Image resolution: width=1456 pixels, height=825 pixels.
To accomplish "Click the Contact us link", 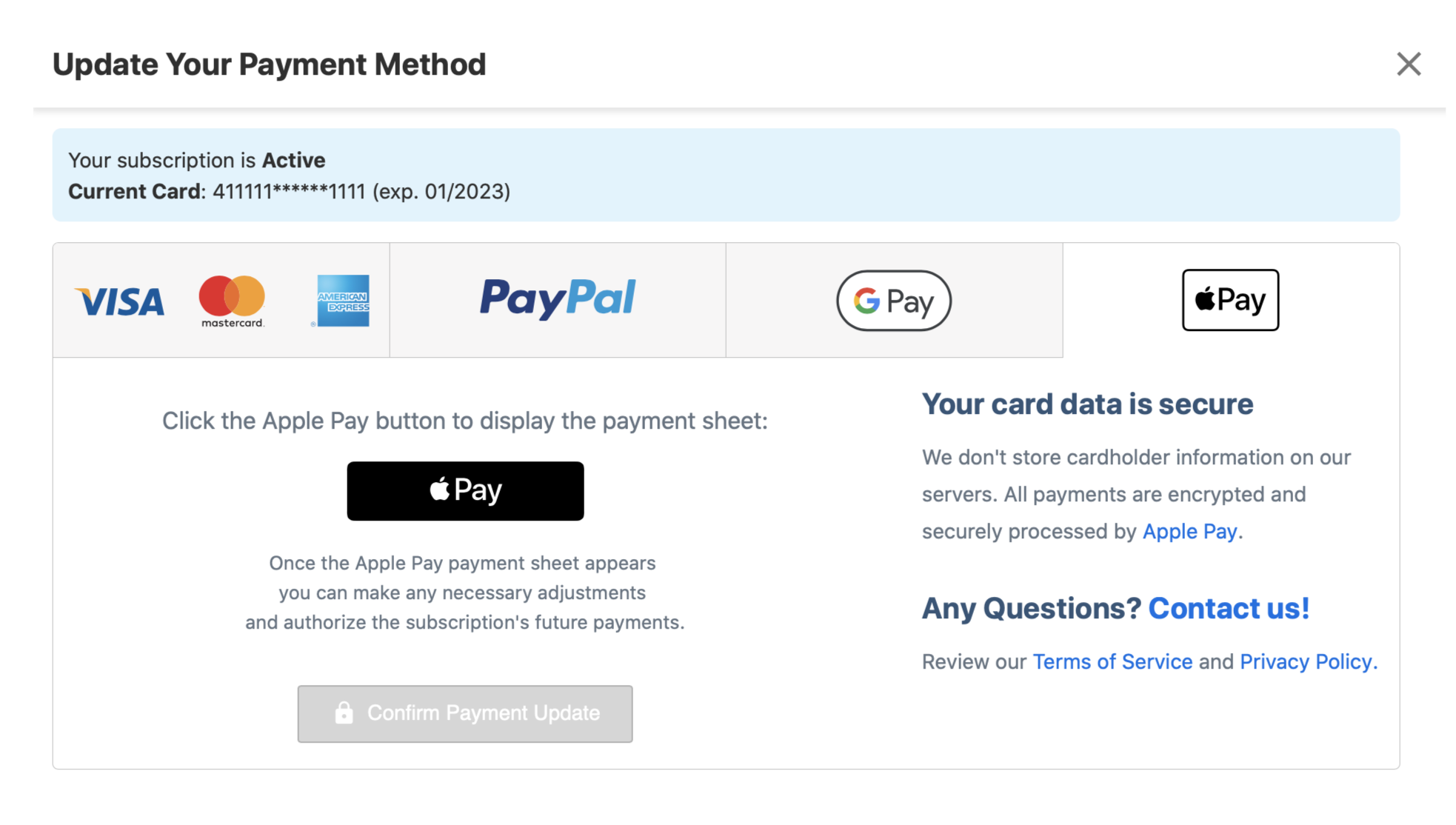I will (x=1230, y=607).
